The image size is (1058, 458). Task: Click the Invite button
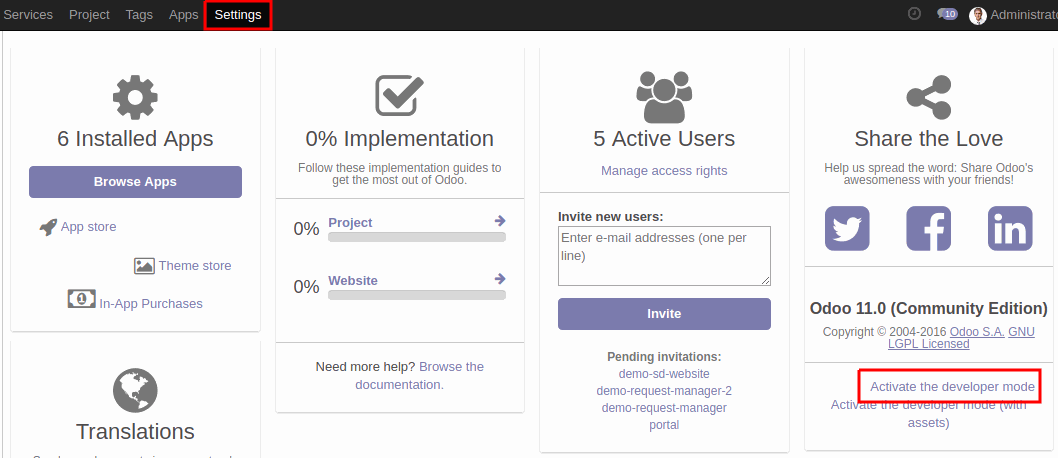point(664,314)
